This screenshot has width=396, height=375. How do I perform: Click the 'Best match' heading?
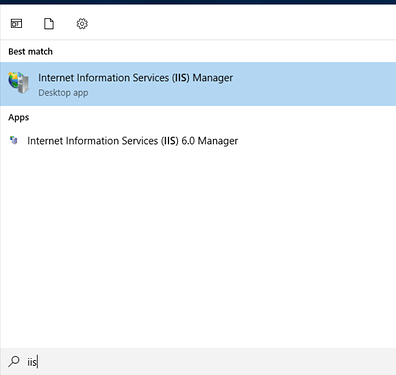click(x=30, y=52)
